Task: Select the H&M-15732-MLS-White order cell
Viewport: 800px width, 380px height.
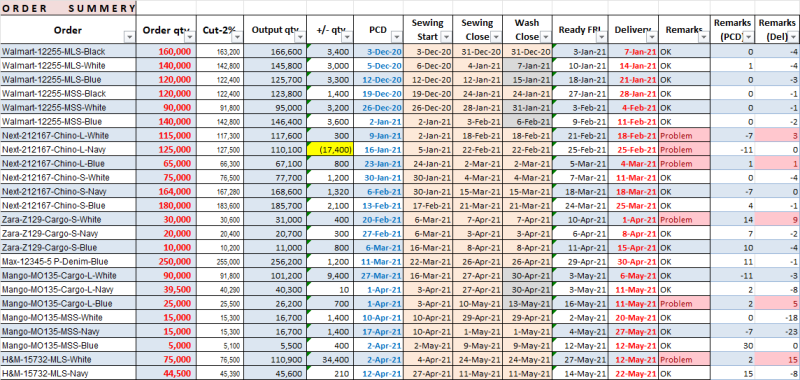Action: pyautogui.click(x=68, y=360)
